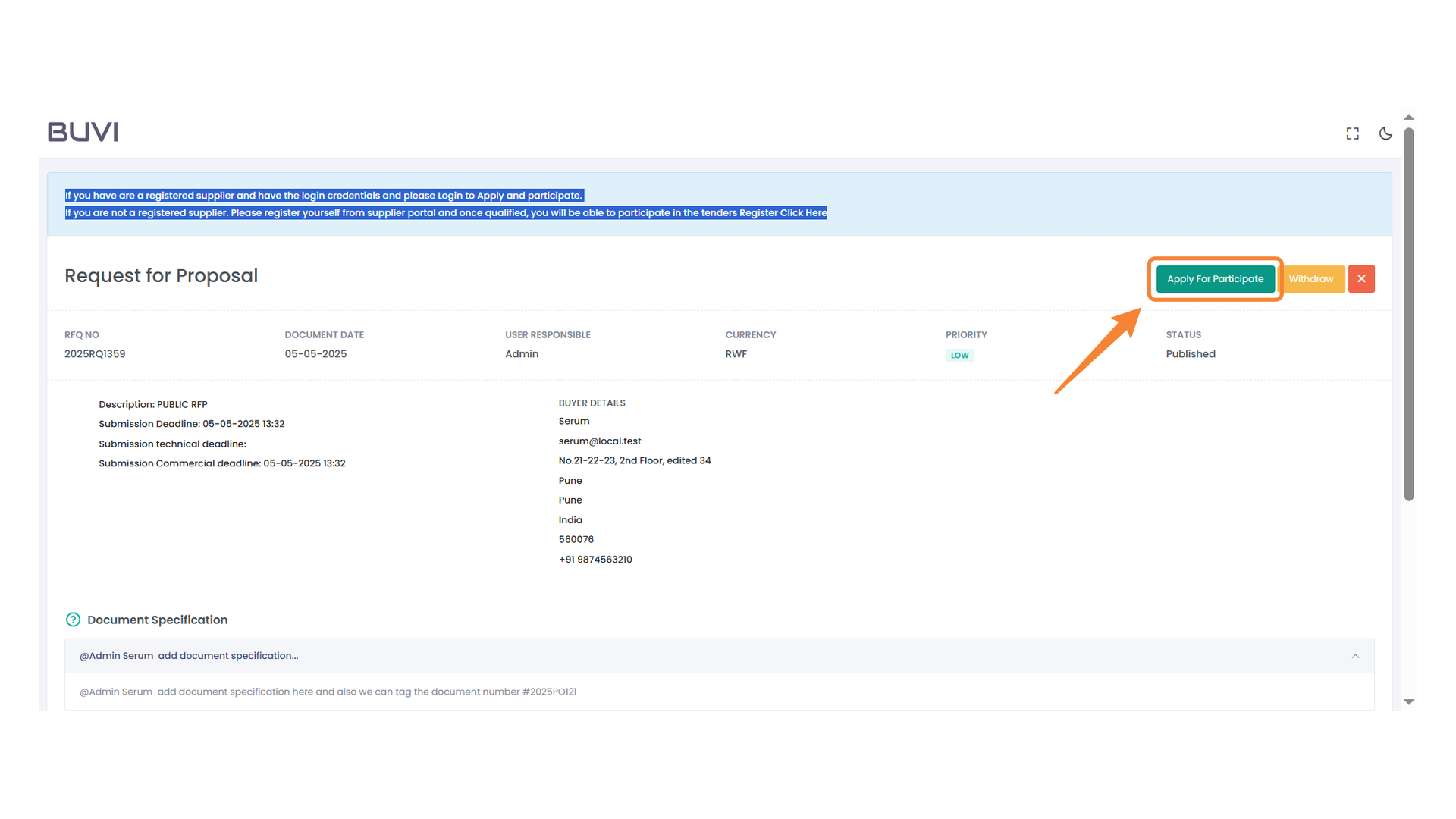Click the supplier email serum@local.test
Screen dimensions: 1456x819
[599, 441]
